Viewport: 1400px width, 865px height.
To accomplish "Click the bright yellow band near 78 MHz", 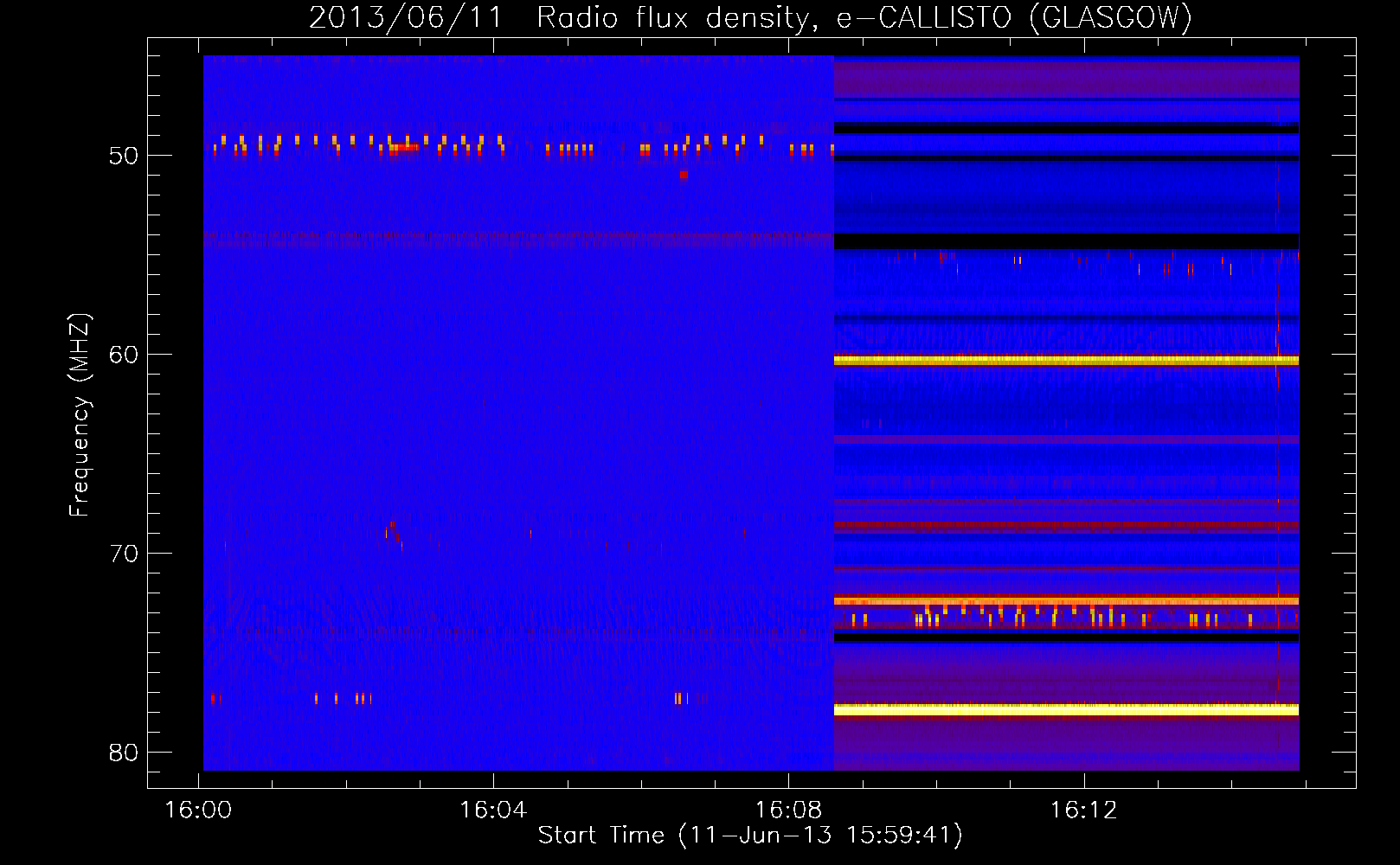I will coord(1066,709).
